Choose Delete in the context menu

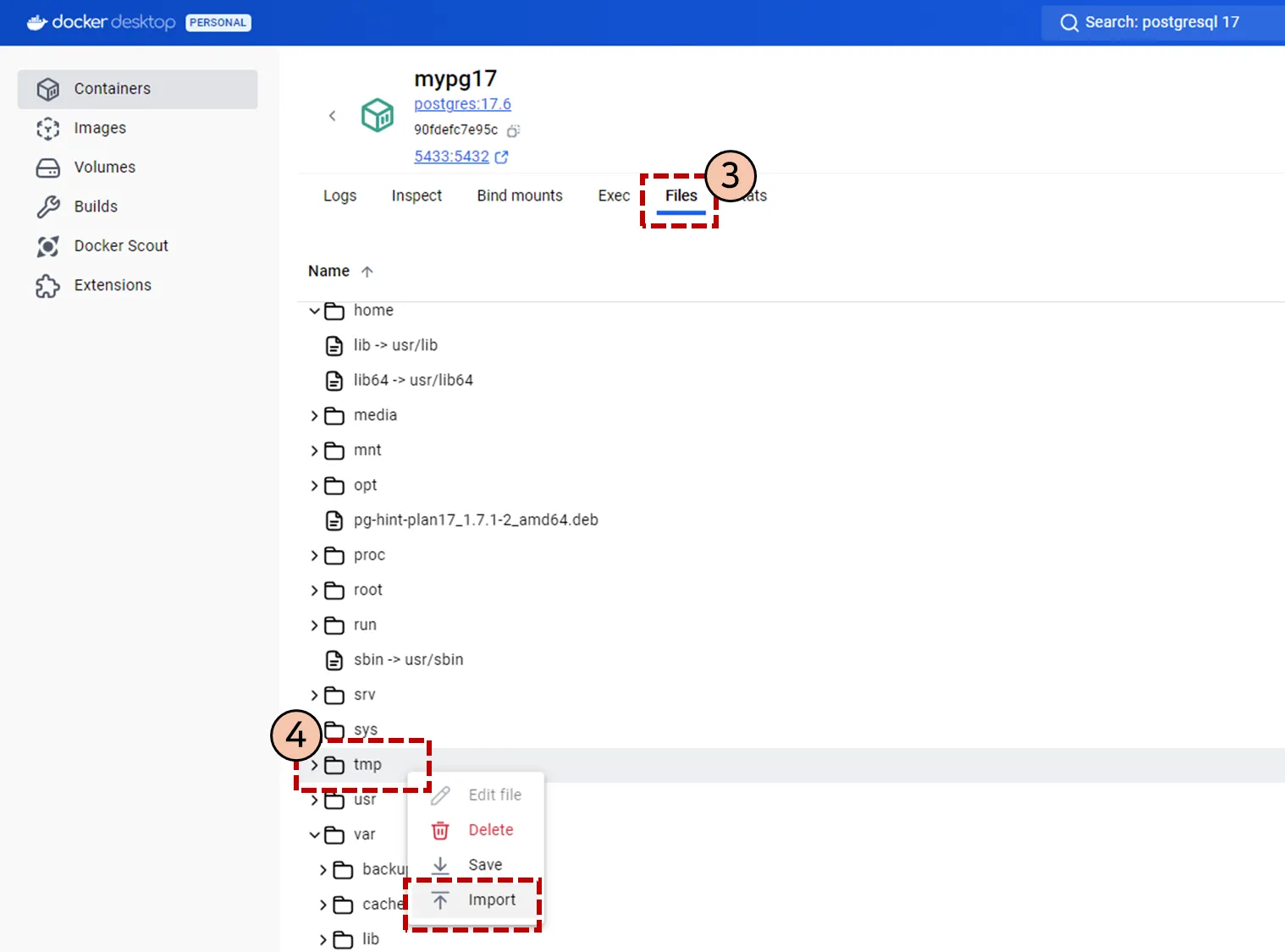[x=476, y=830]
